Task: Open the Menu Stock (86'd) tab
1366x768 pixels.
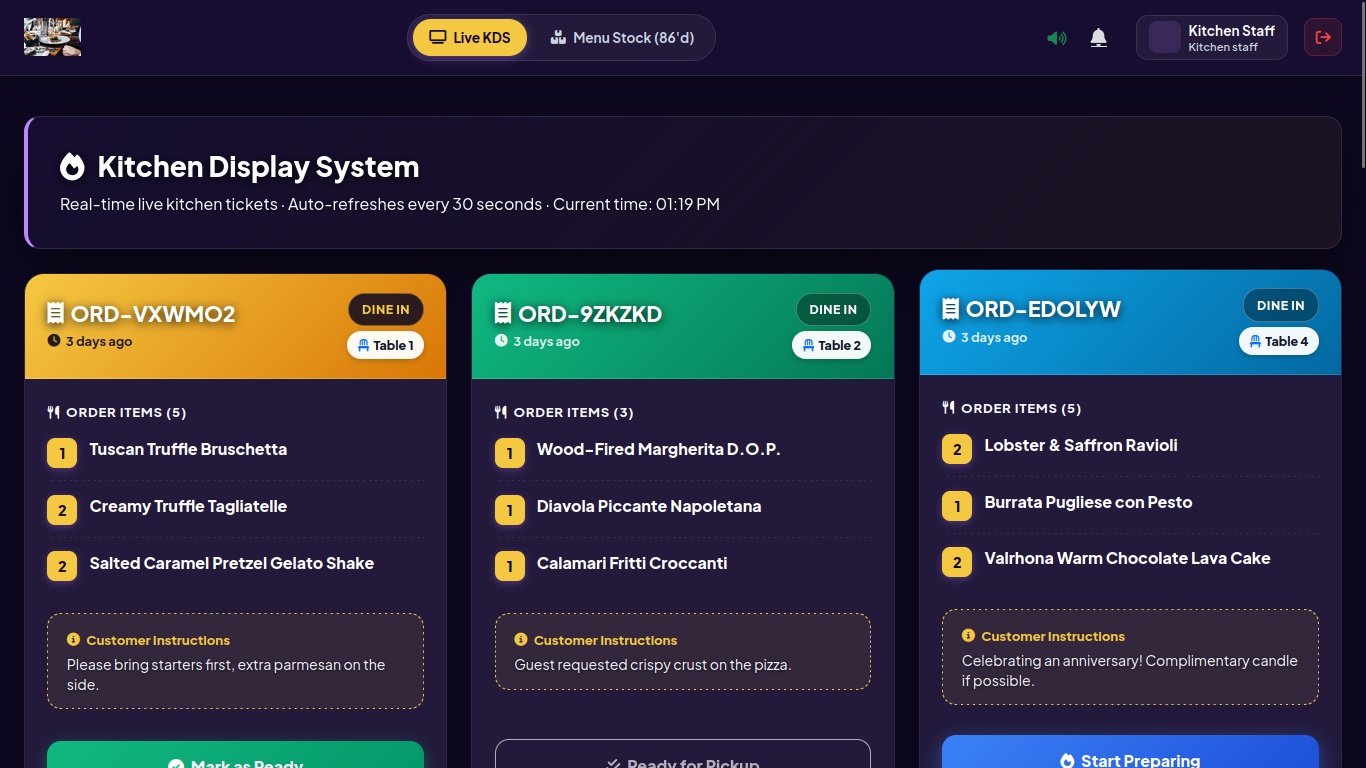Action: pyautogui.click(x=622, y=38)
